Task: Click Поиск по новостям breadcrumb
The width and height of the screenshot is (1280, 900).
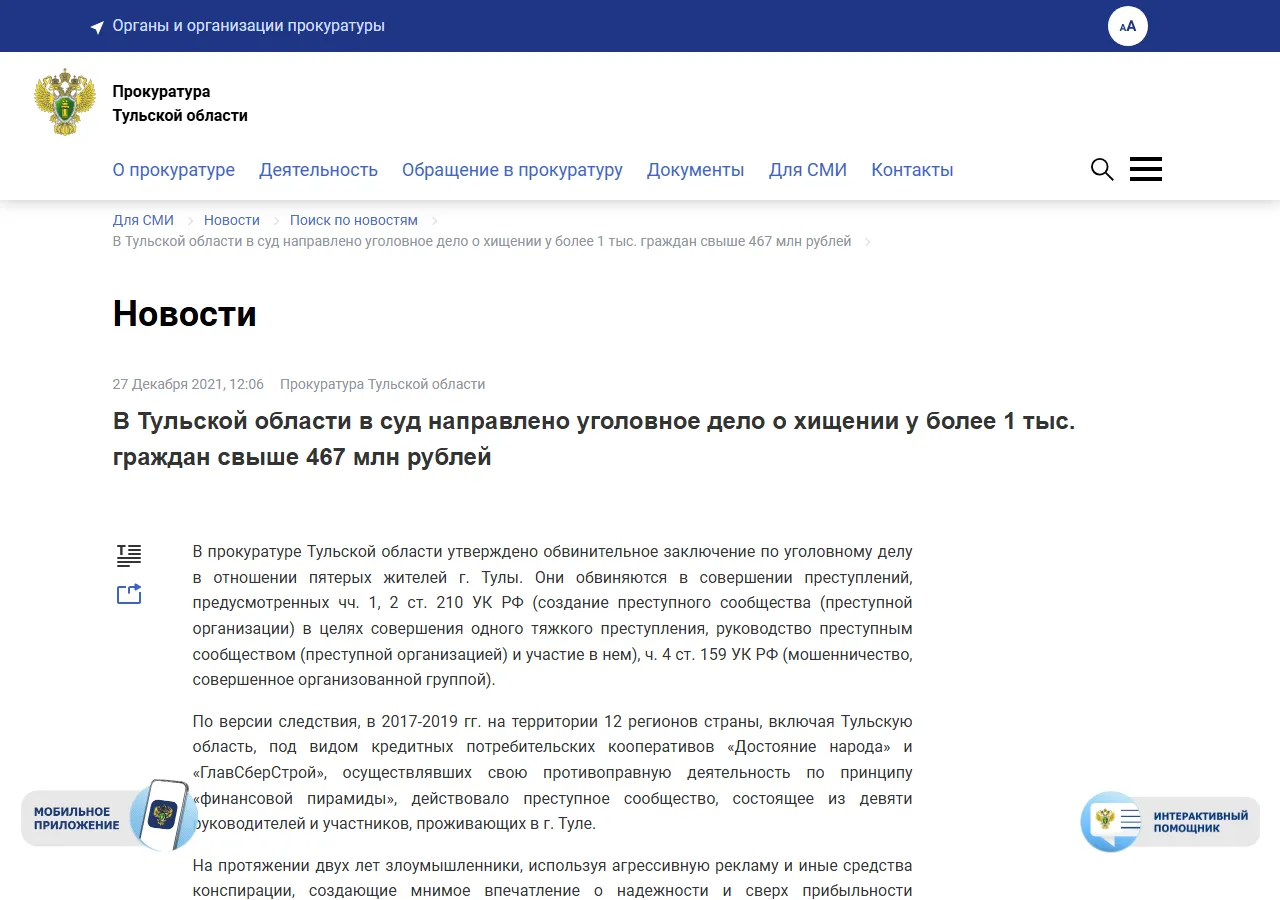Action: pos(354,220)
